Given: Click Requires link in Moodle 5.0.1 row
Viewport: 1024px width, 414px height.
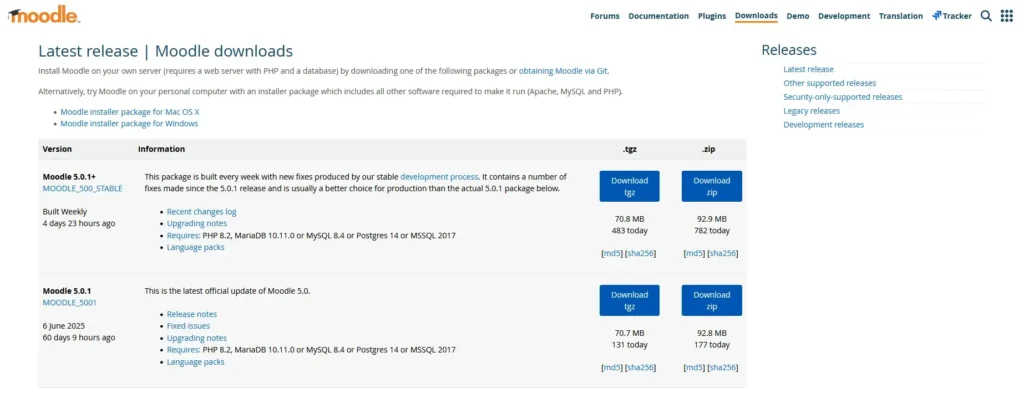Looking at the screenshot, I should pyautogui.click(x=183, y=350).
